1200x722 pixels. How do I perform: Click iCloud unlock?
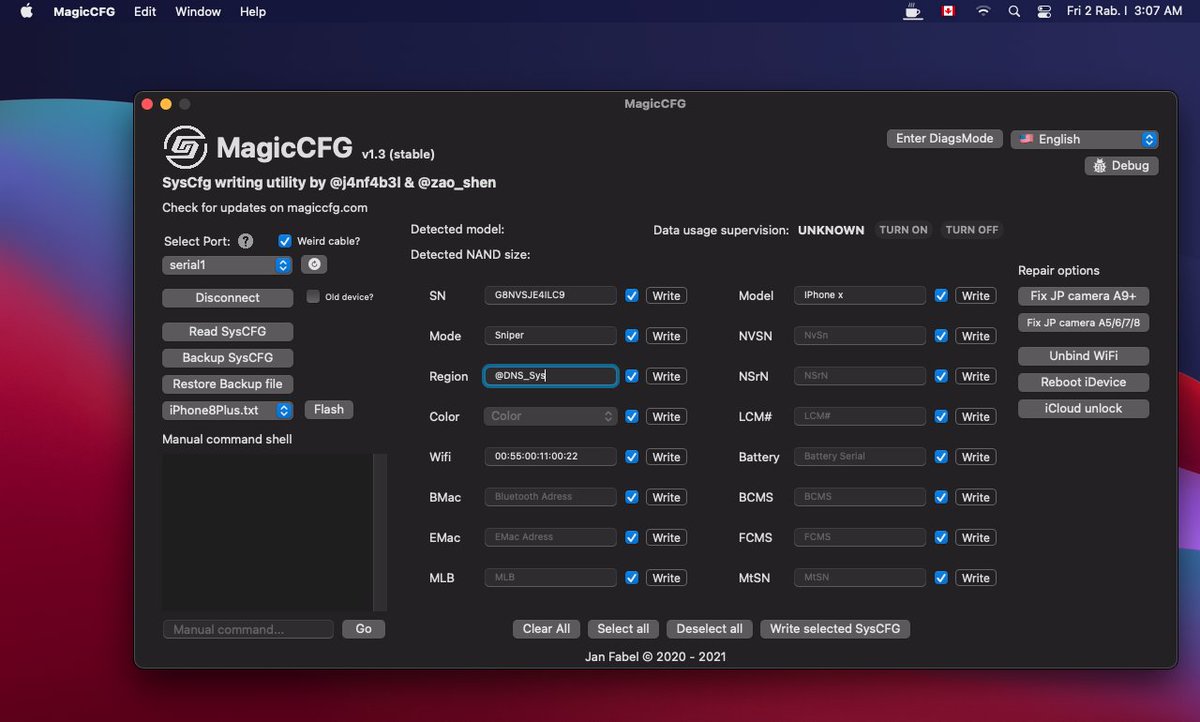tap(1084, 409)
